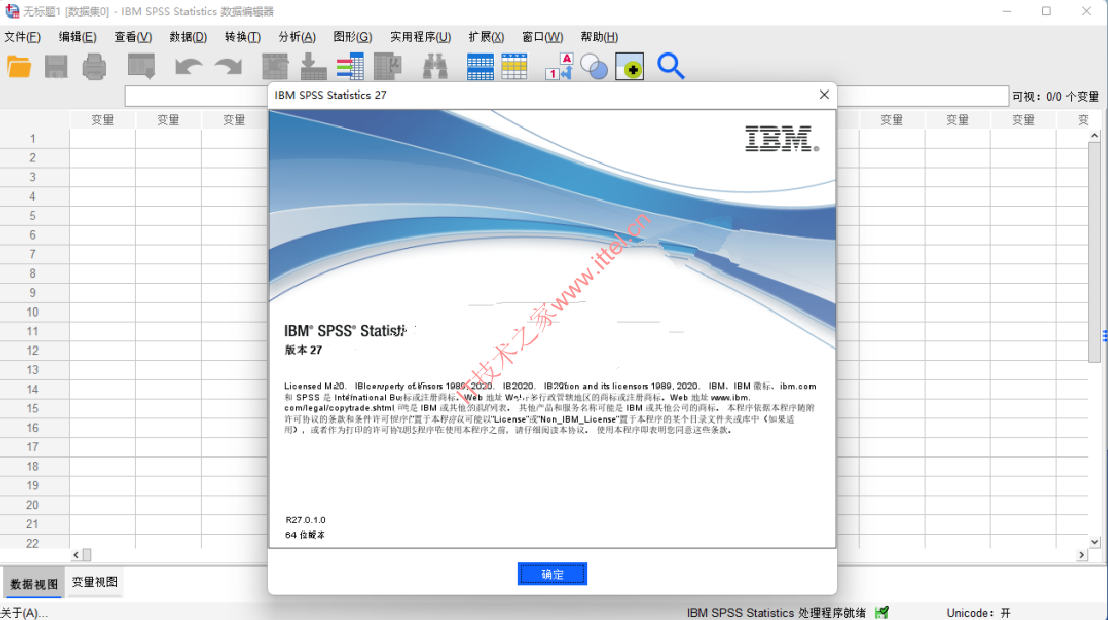
Task: Click the Redo arrow icon
Action: point(228,66)
